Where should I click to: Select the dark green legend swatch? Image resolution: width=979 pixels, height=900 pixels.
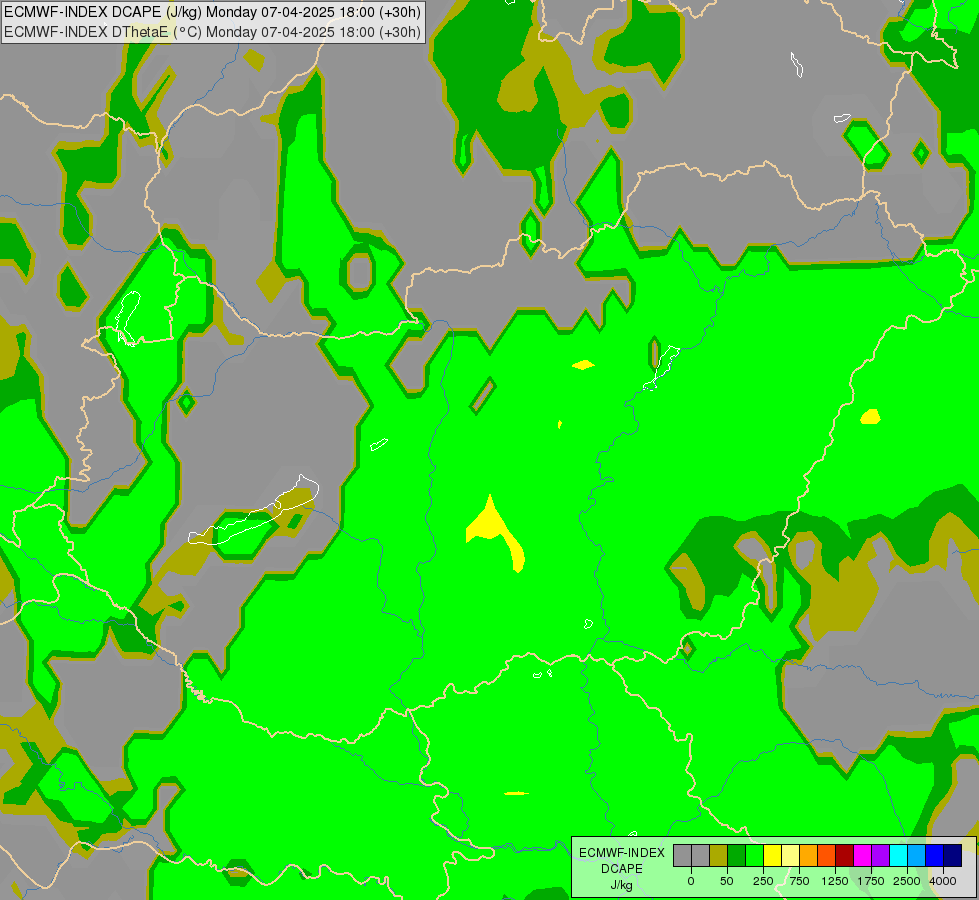(x=737, y=856)
